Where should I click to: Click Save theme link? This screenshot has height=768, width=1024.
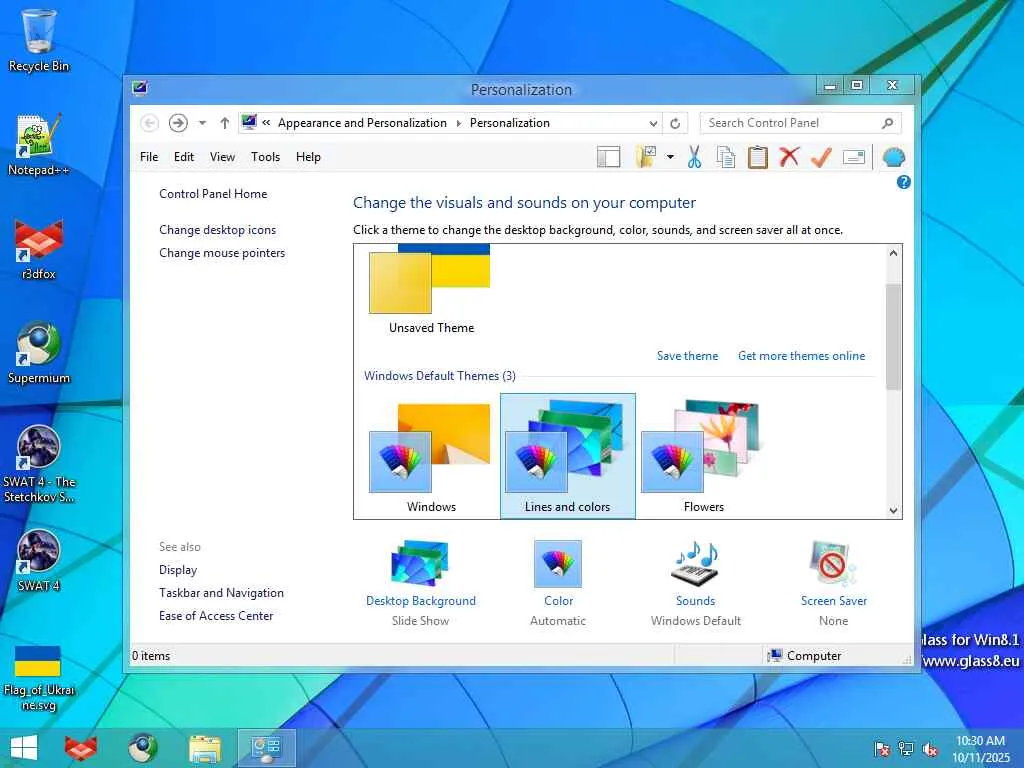[x=687, y=356]
